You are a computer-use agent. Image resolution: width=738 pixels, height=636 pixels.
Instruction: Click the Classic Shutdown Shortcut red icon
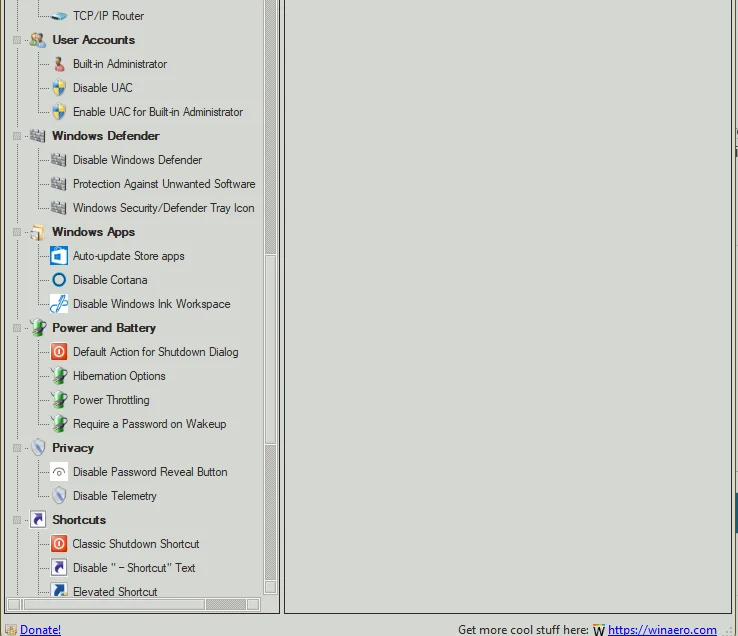point(59,544)
